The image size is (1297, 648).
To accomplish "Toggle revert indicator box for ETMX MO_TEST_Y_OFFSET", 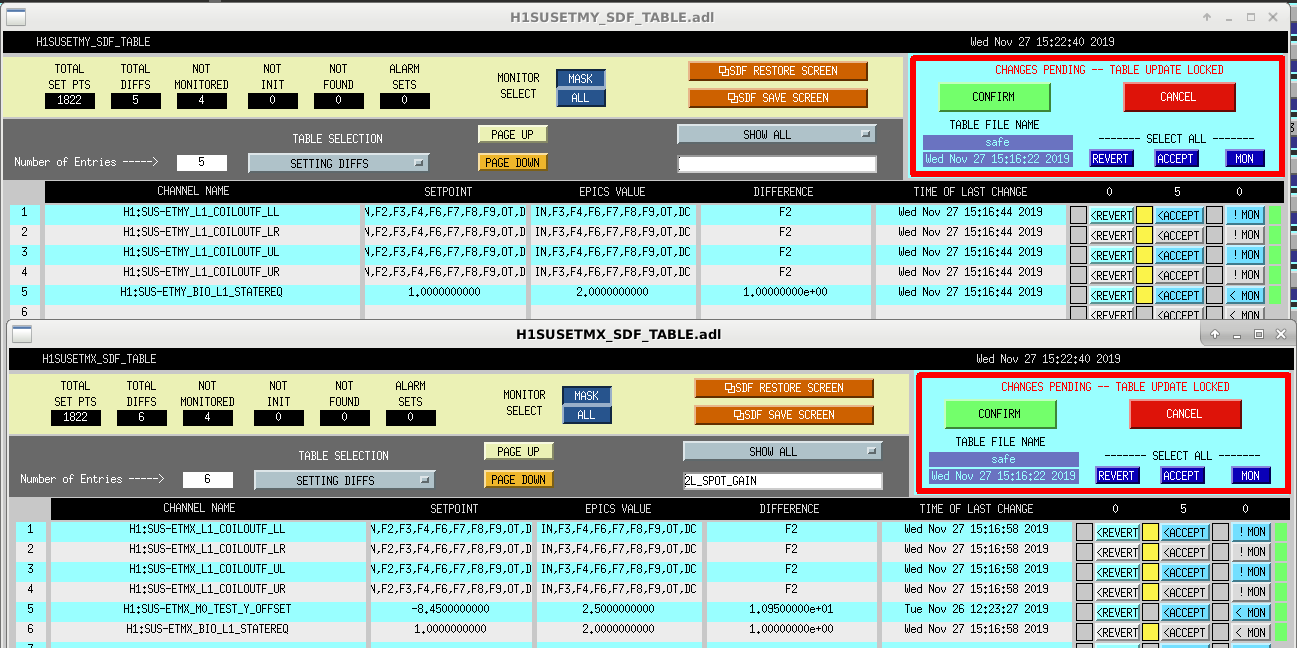I will (1084, 612).
